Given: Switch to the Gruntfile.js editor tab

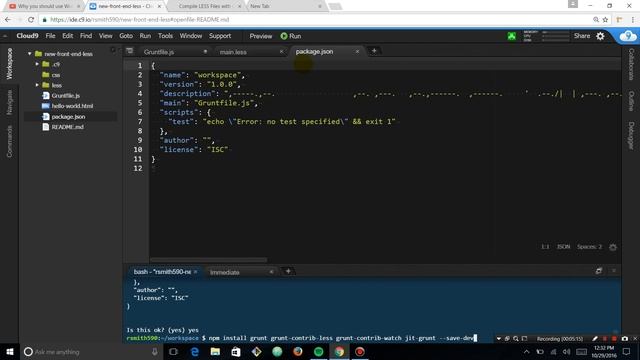Looking at the screenshot, I should [159, 52].
